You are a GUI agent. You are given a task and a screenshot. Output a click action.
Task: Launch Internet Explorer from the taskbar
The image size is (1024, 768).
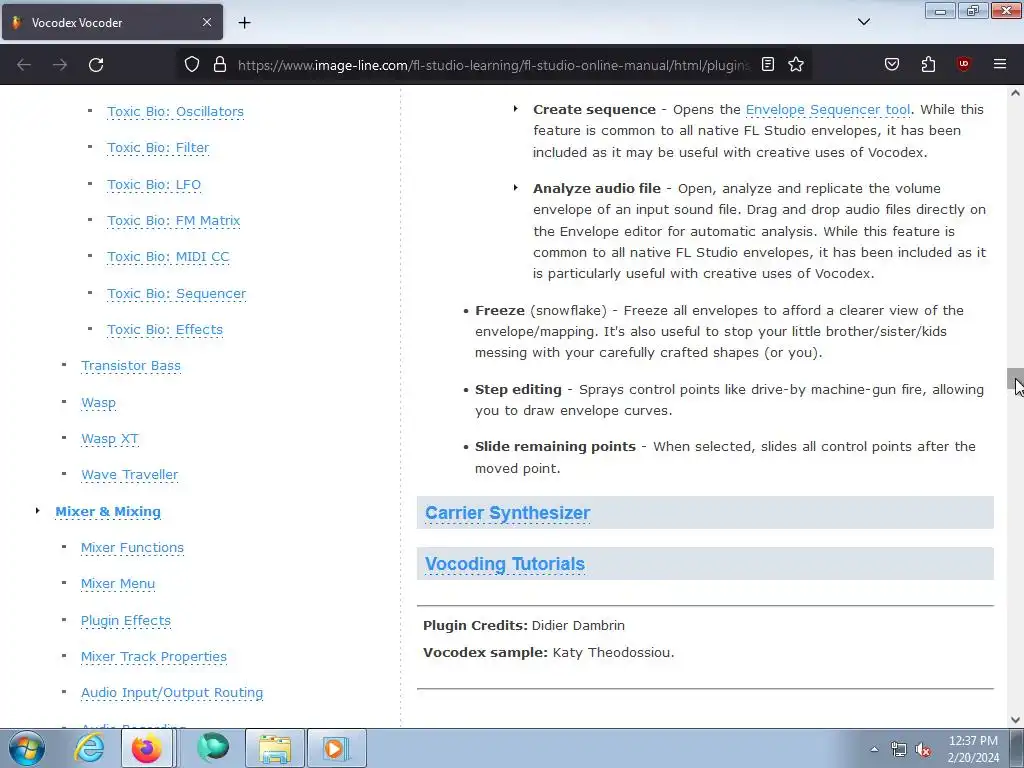tap(89, 748)
